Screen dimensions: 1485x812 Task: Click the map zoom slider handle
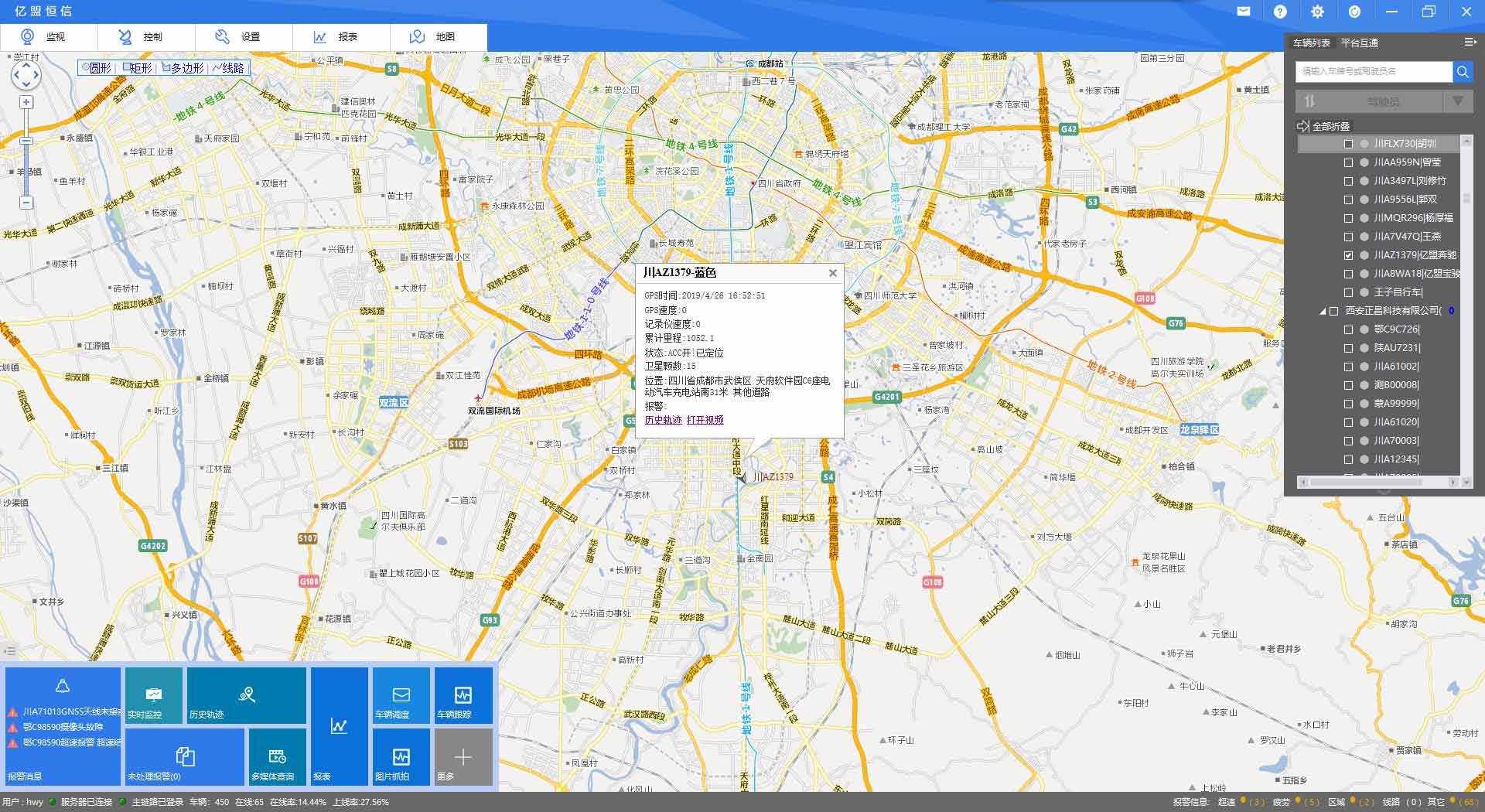point(26,141)
